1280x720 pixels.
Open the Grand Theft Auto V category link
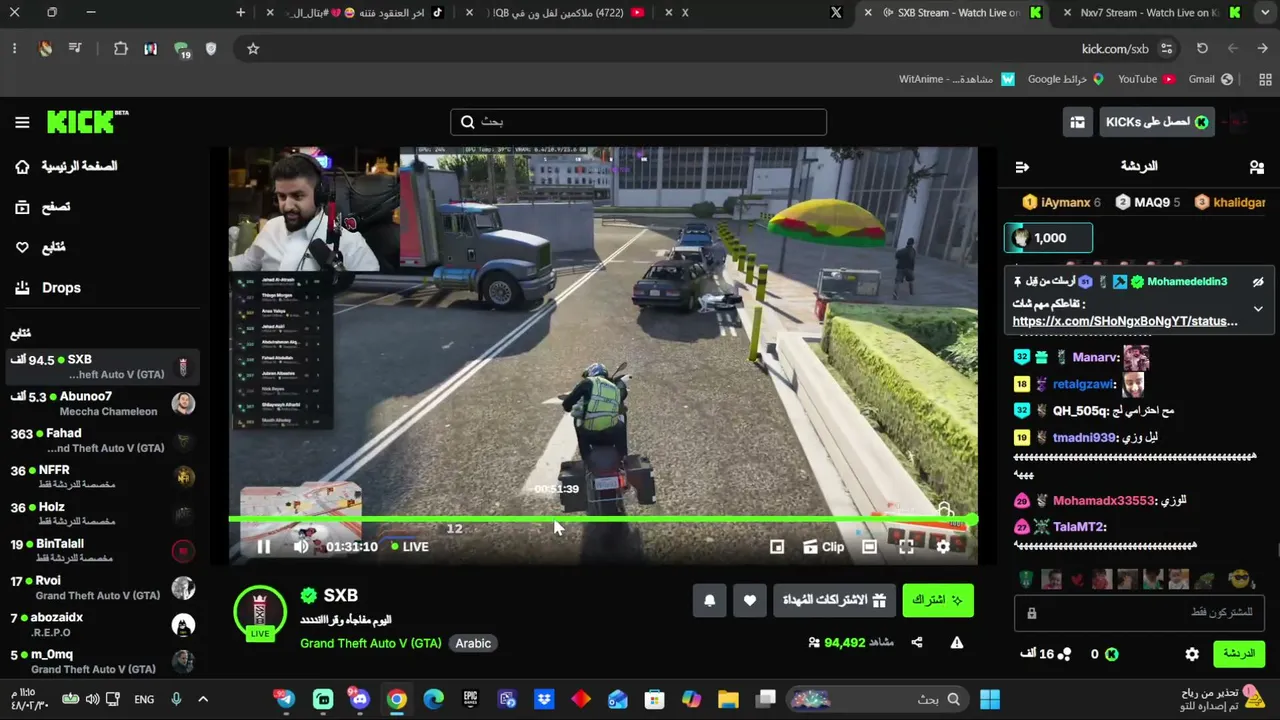tap(371, 643)
